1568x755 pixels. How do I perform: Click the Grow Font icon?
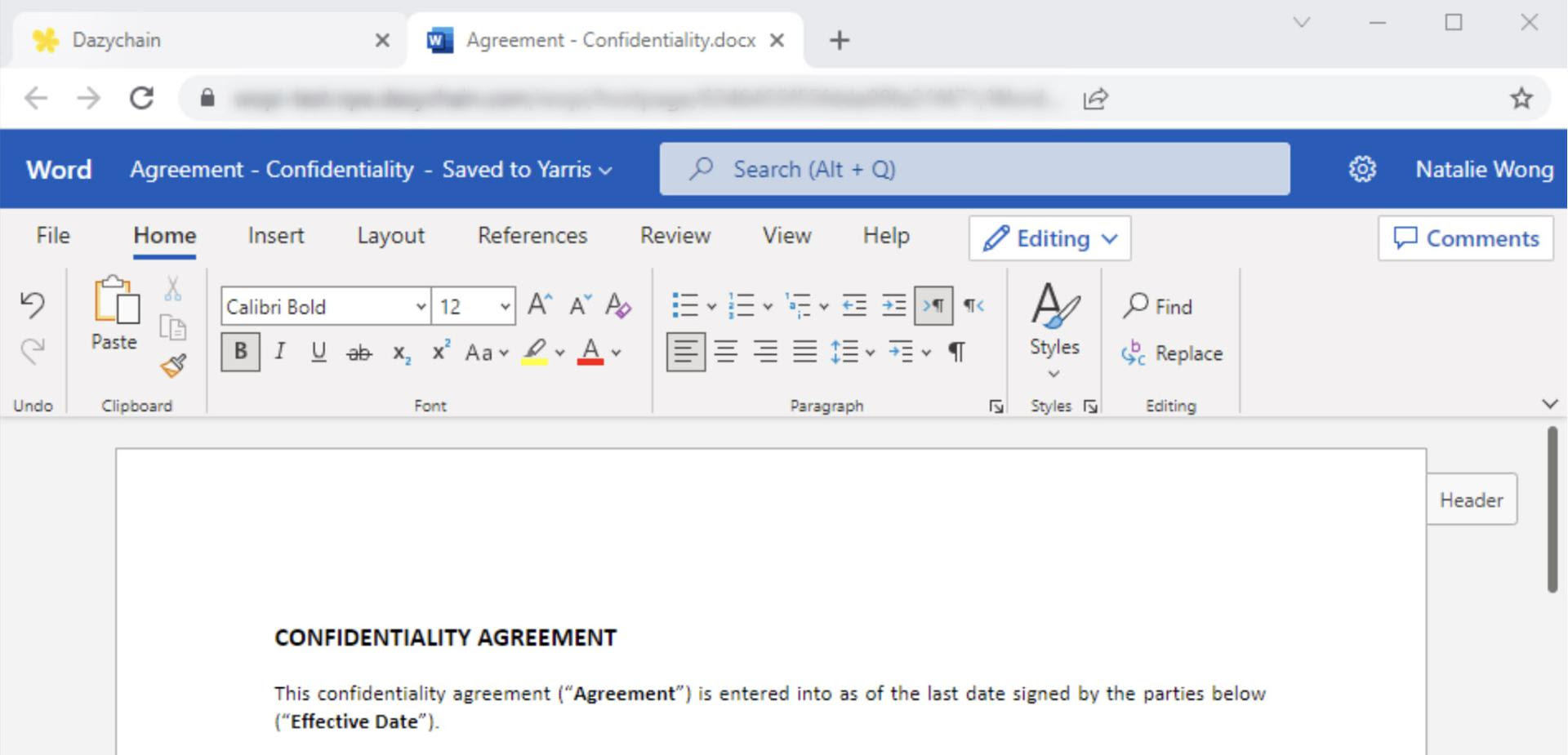point(539,305)
